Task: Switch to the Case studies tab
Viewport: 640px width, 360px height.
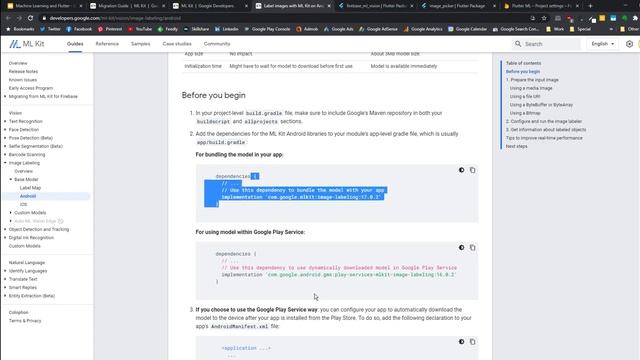Action: [x=177, y=44]
